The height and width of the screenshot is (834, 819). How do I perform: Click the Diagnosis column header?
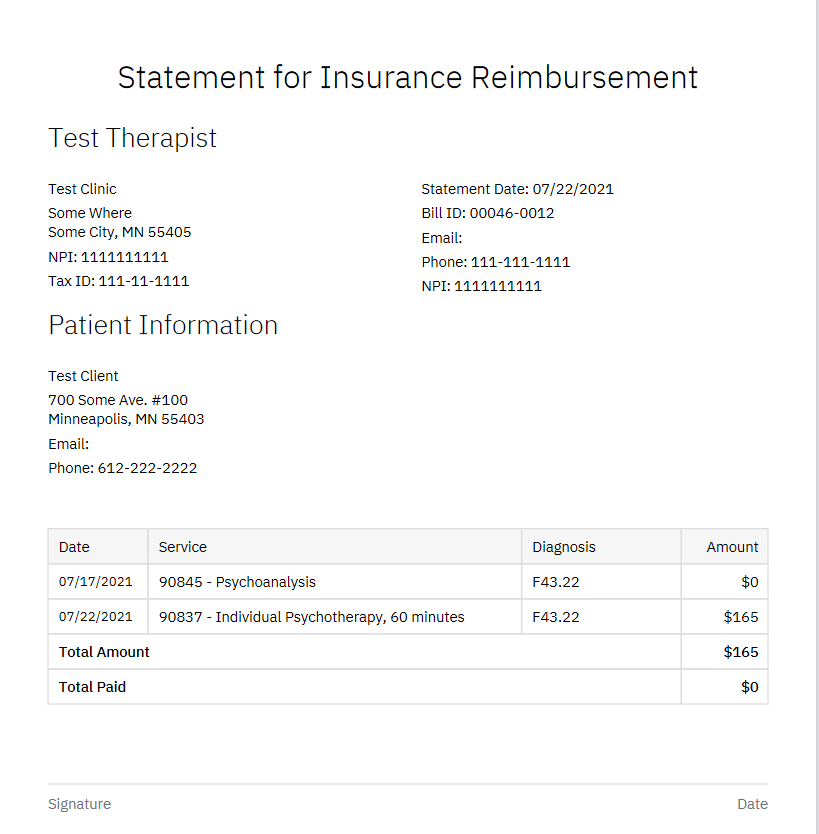563,547
